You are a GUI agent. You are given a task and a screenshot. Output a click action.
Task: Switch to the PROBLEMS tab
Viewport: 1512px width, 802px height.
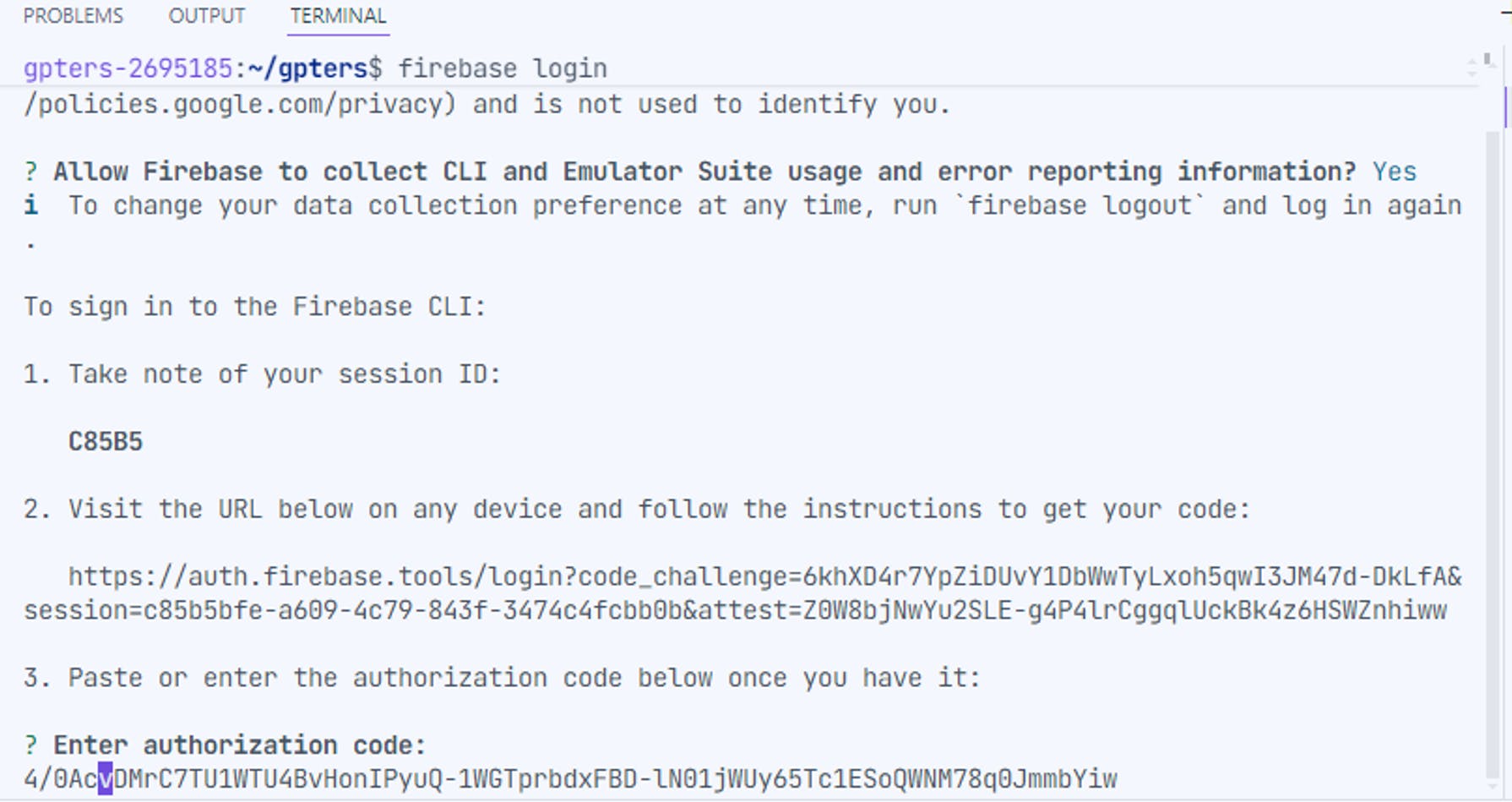pyautogui.click(x=73, y=16)
